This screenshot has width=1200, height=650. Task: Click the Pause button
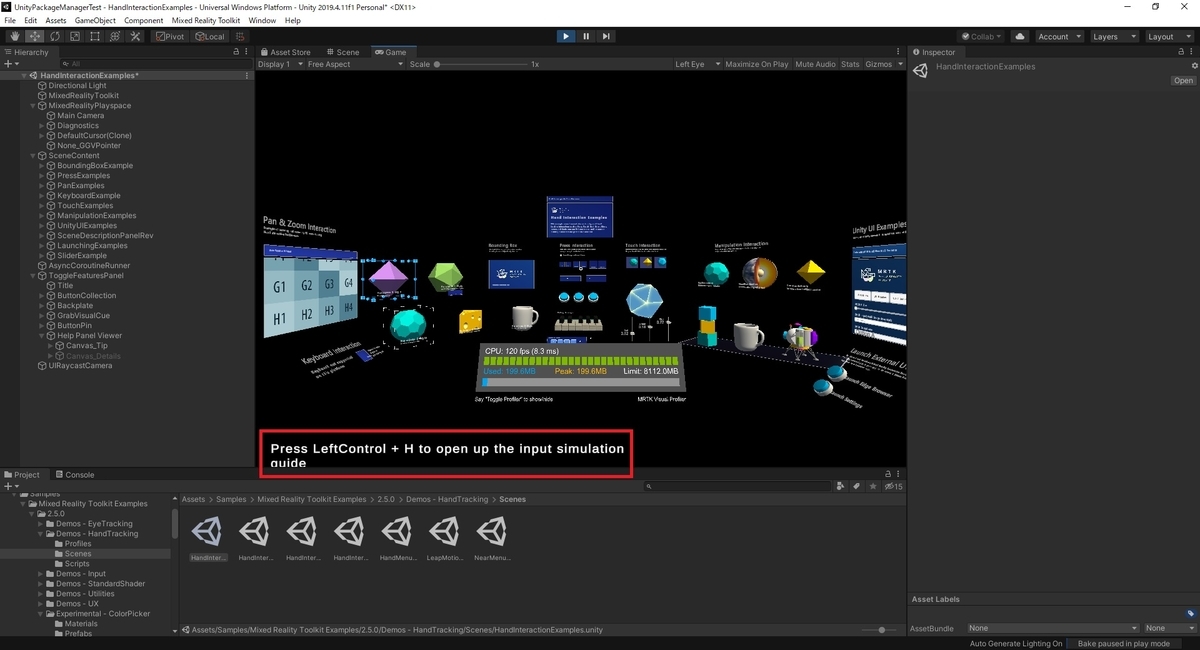586,36
